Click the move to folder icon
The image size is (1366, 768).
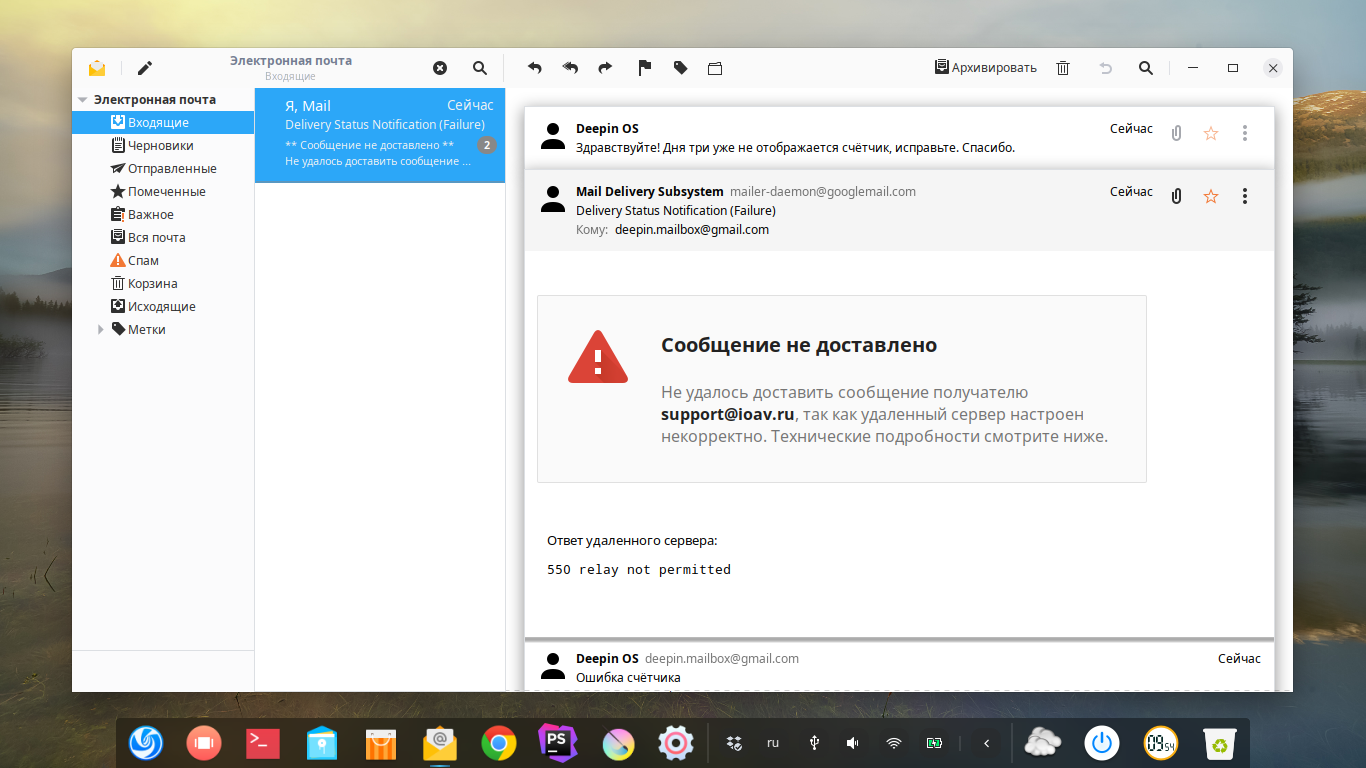[x=715, y=68]
